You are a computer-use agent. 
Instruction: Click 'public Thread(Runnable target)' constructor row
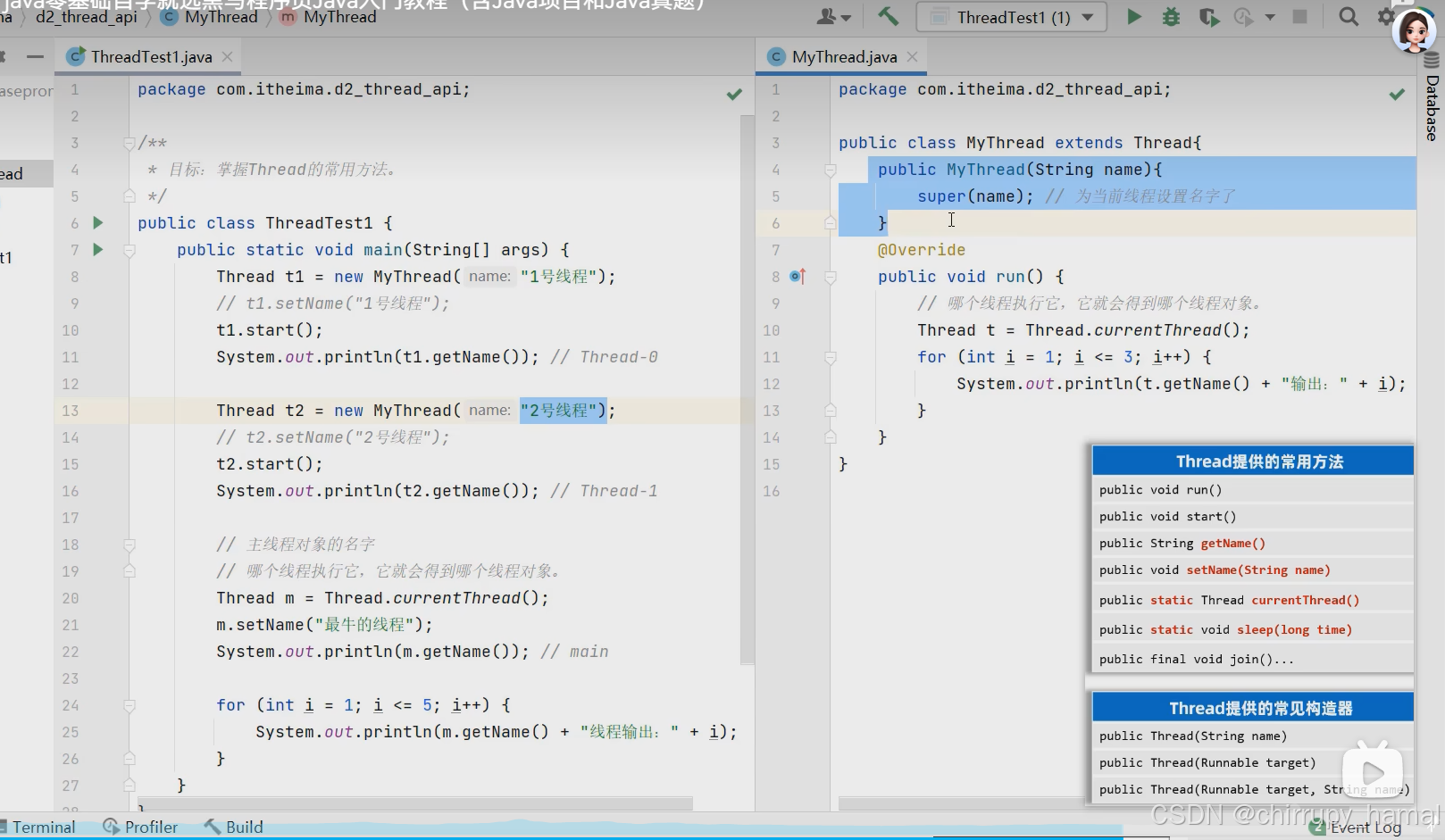coord(1253,762)
